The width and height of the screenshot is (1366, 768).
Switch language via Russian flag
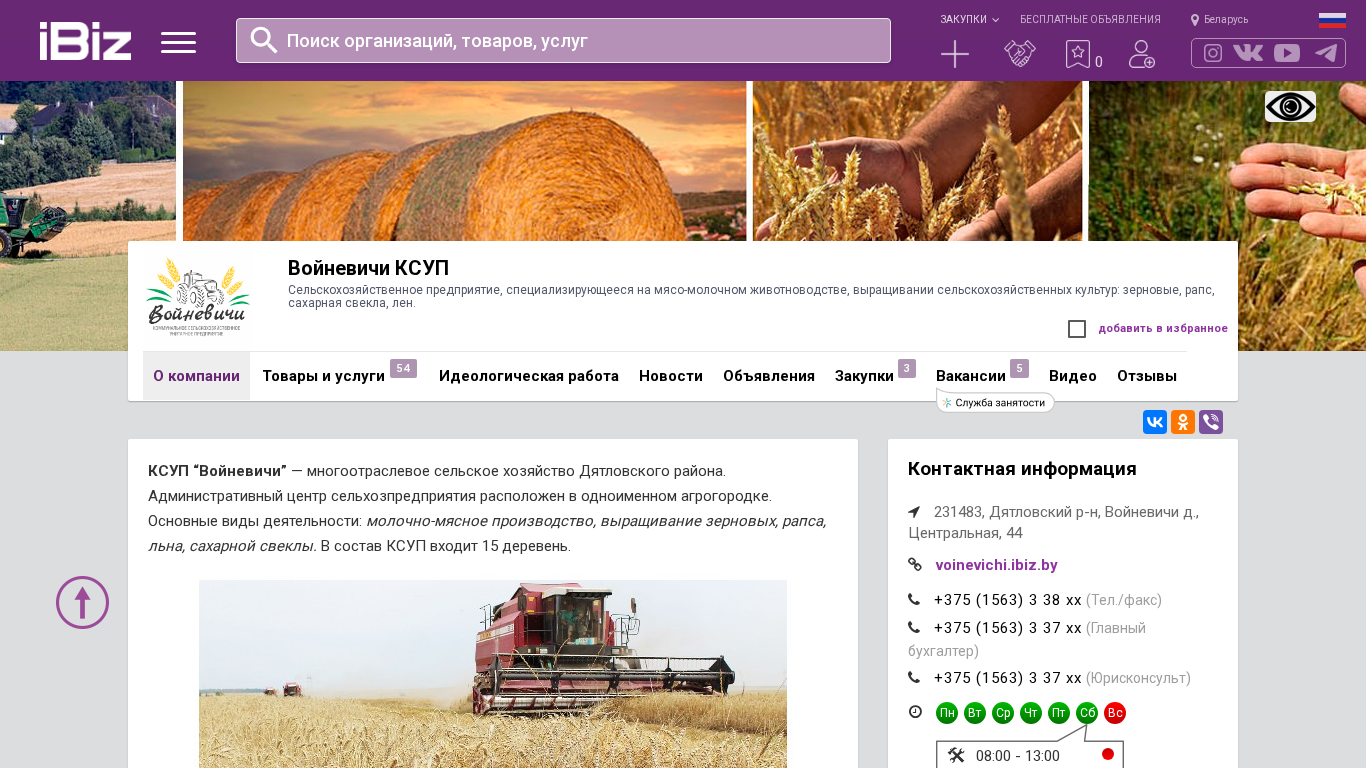click(1332, 20)
